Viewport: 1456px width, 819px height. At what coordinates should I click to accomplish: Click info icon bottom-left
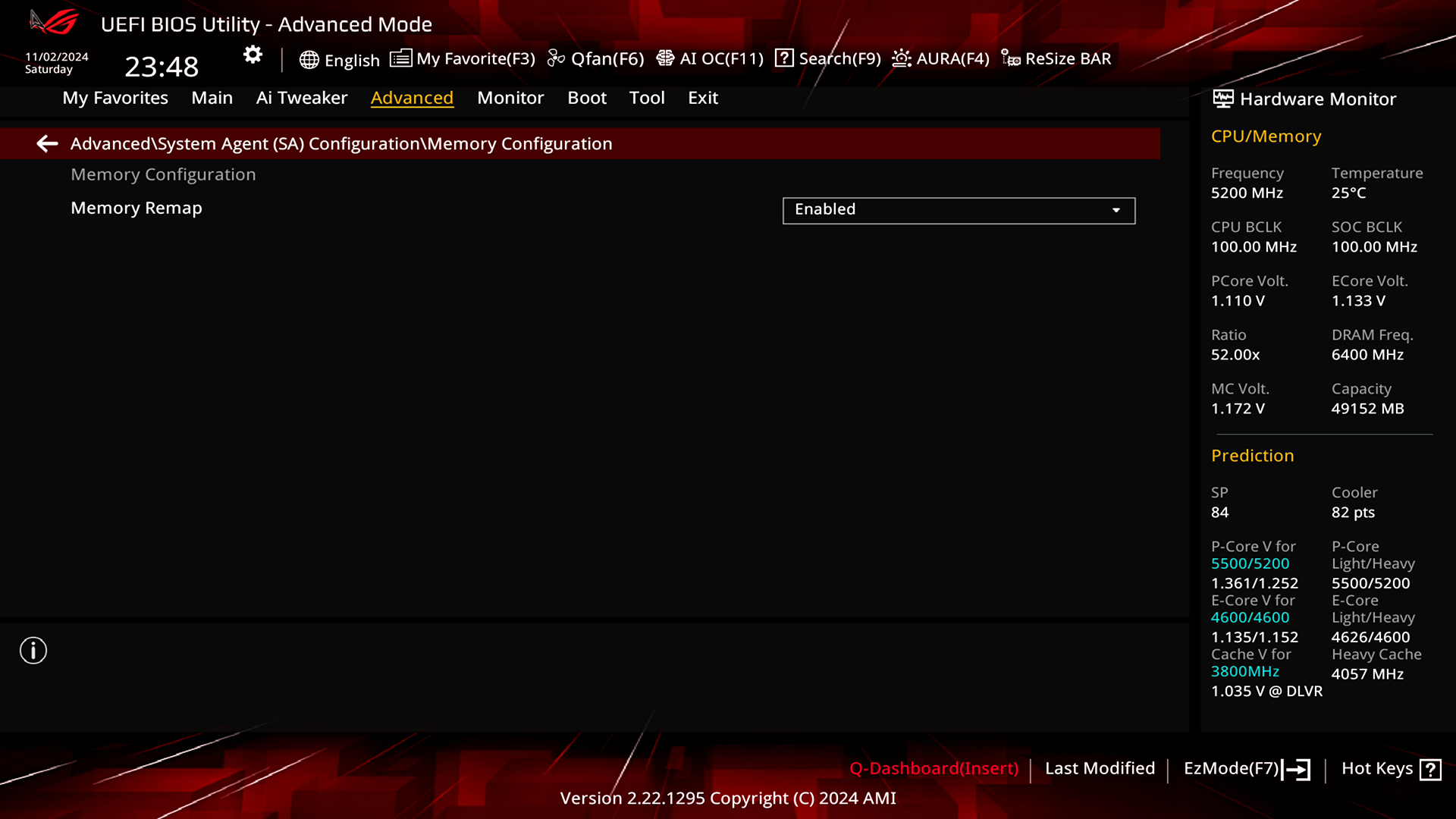pos(33,651)
